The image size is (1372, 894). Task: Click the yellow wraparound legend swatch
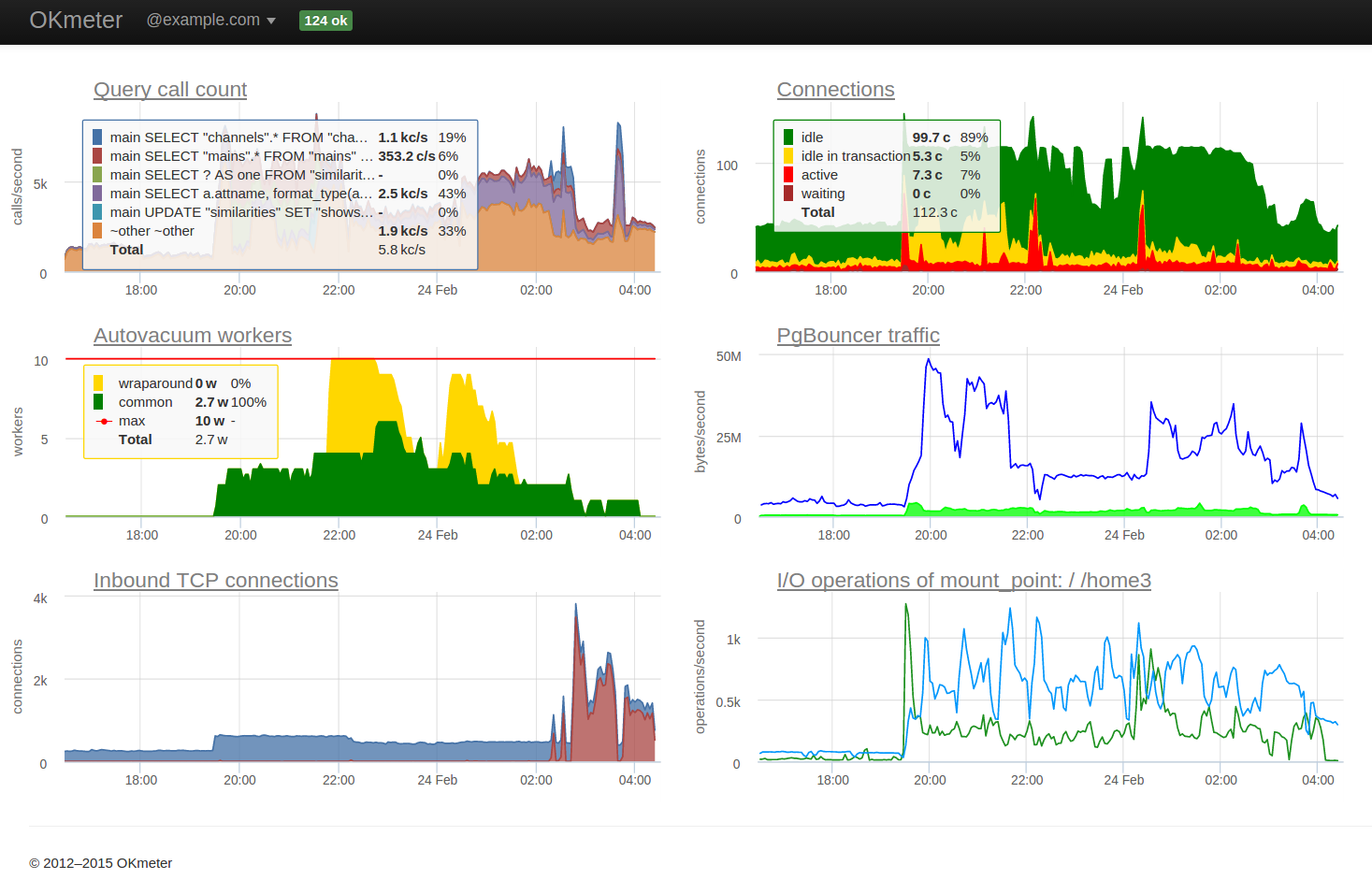(x=98, y=383)
